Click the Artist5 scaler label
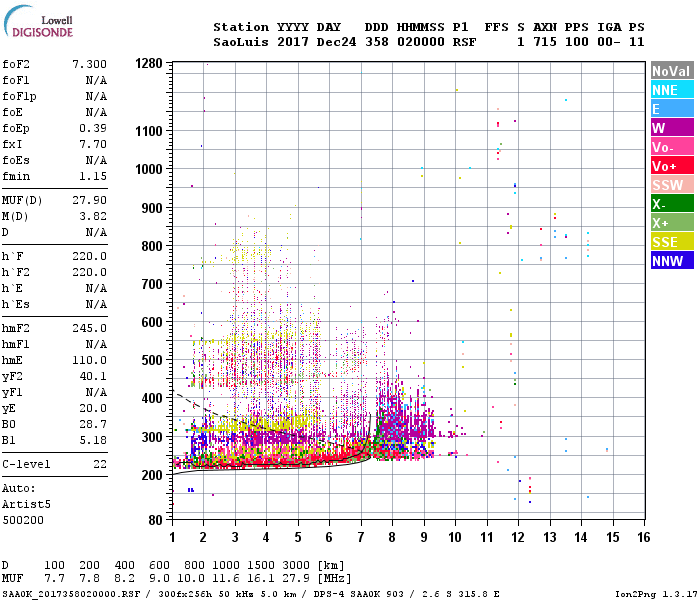The image size is (700, 600). pos(26,504)
